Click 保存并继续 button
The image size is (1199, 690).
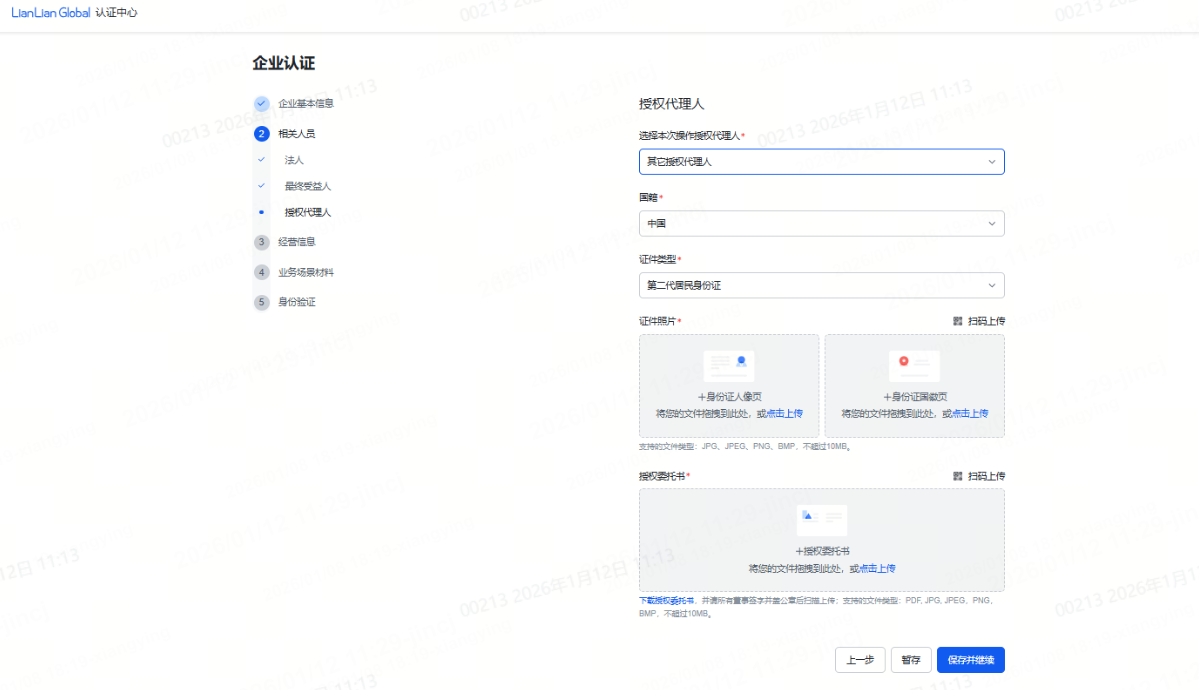tap(970, 660)
